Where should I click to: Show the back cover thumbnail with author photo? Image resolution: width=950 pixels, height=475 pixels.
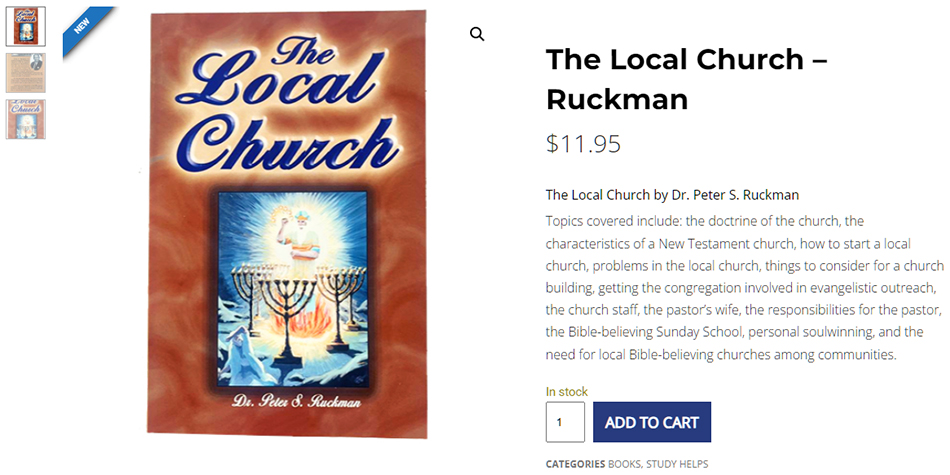pyautogui.click(x=25, y=72)
